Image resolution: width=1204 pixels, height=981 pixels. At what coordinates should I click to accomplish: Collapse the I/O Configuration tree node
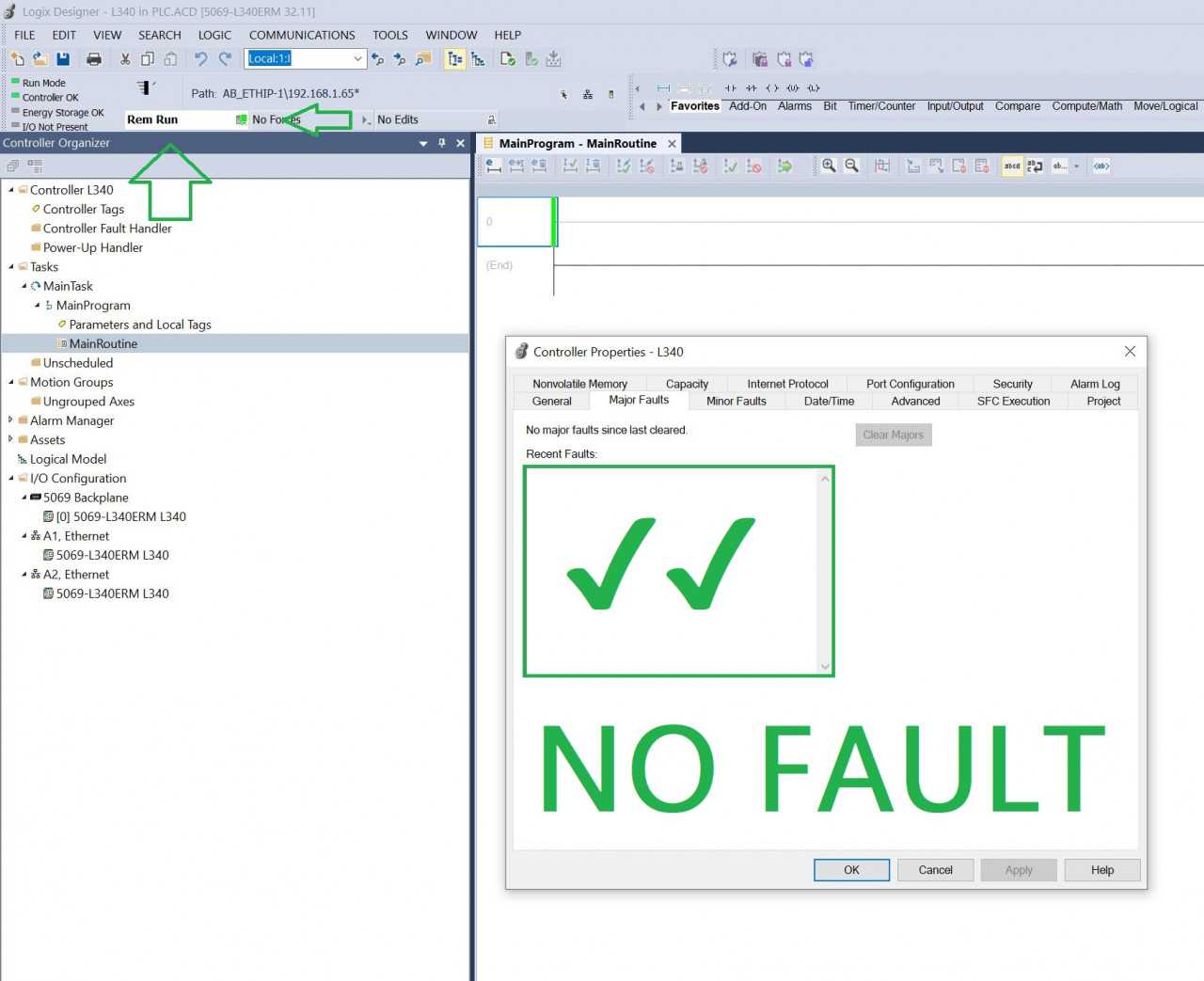11,478
